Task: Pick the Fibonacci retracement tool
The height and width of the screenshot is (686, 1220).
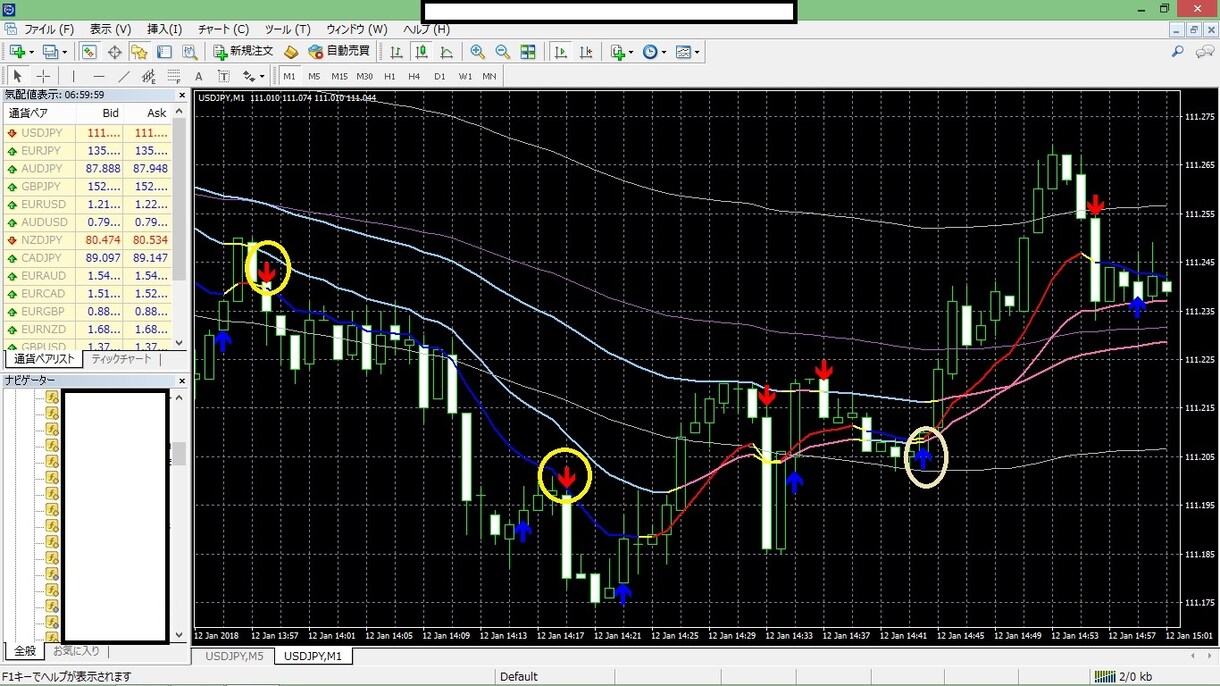Action: (173, 76)
